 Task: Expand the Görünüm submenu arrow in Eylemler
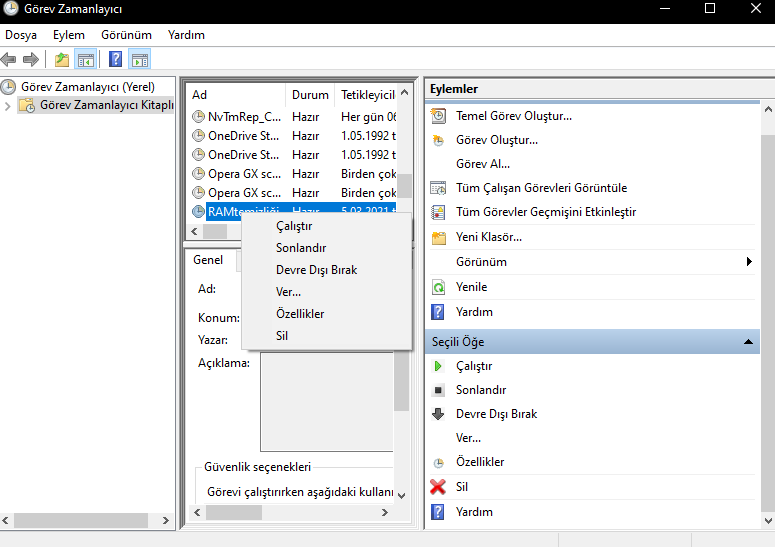click(749, 262)
